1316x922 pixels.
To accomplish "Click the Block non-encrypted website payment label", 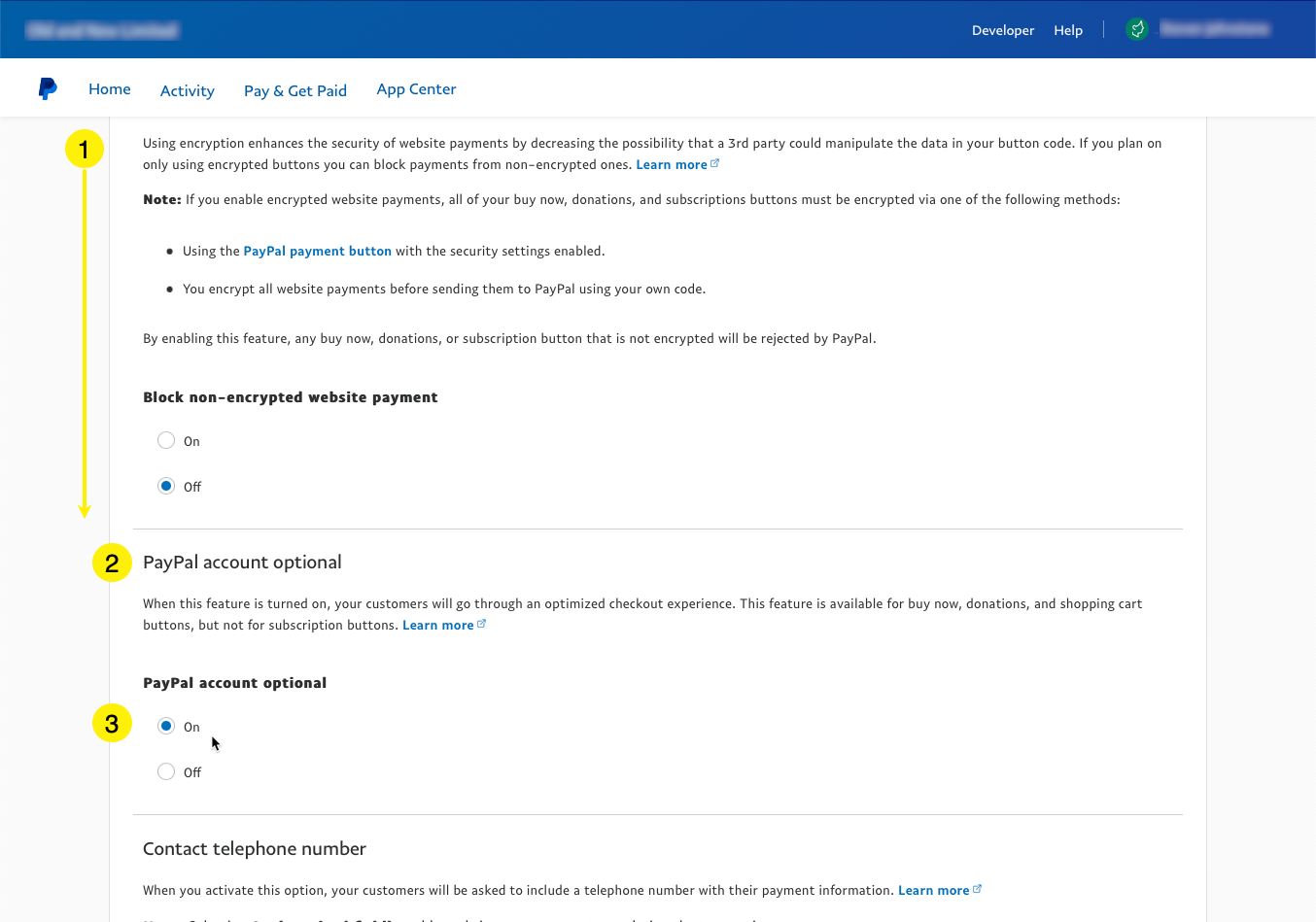I will [x=291, y=397].
